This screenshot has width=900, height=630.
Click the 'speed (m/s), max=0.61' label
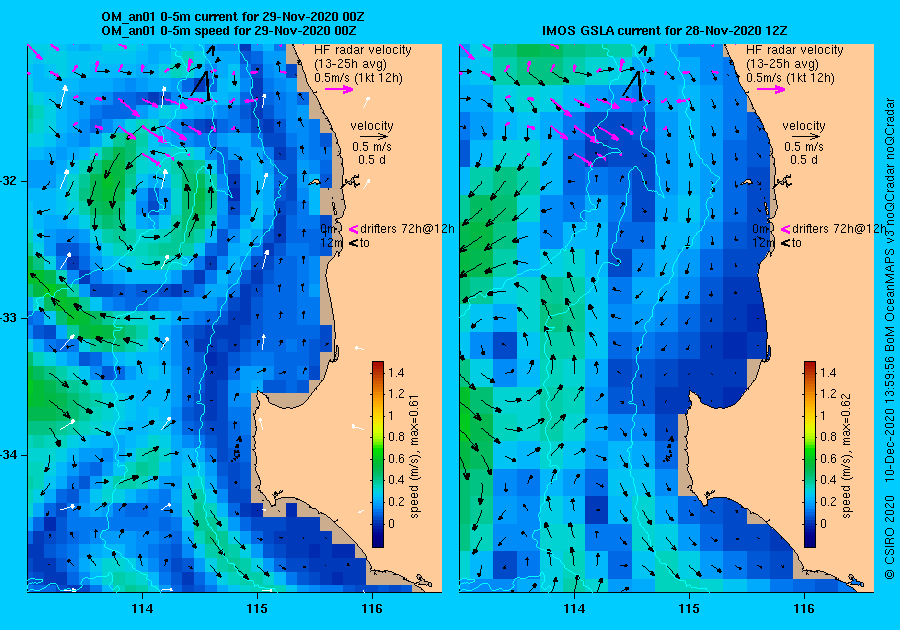[x=414, y=456]
